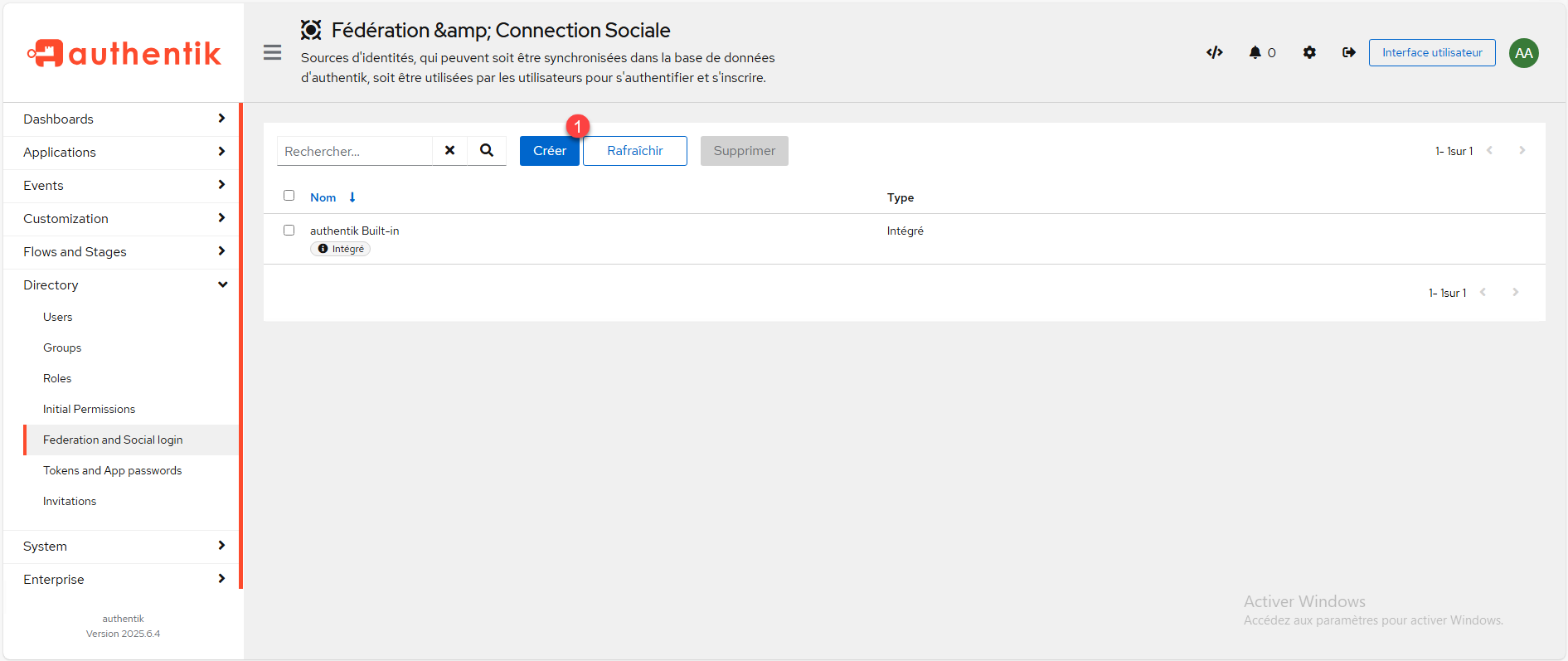Sort the table by Nom column
This screenshot has width=1568, height=661.
tap(323, 197)
